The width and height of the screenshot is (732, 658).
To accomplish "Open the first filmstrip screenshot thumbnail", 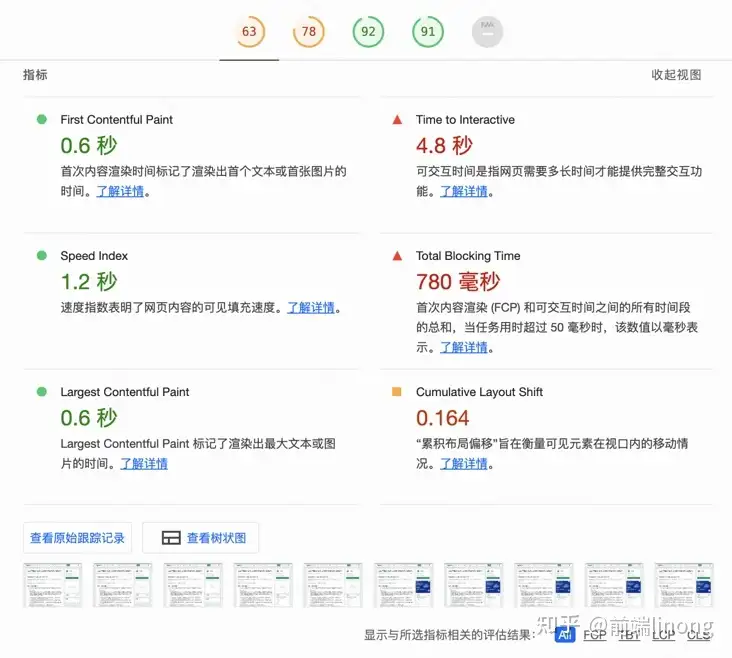I will (52, 586).
